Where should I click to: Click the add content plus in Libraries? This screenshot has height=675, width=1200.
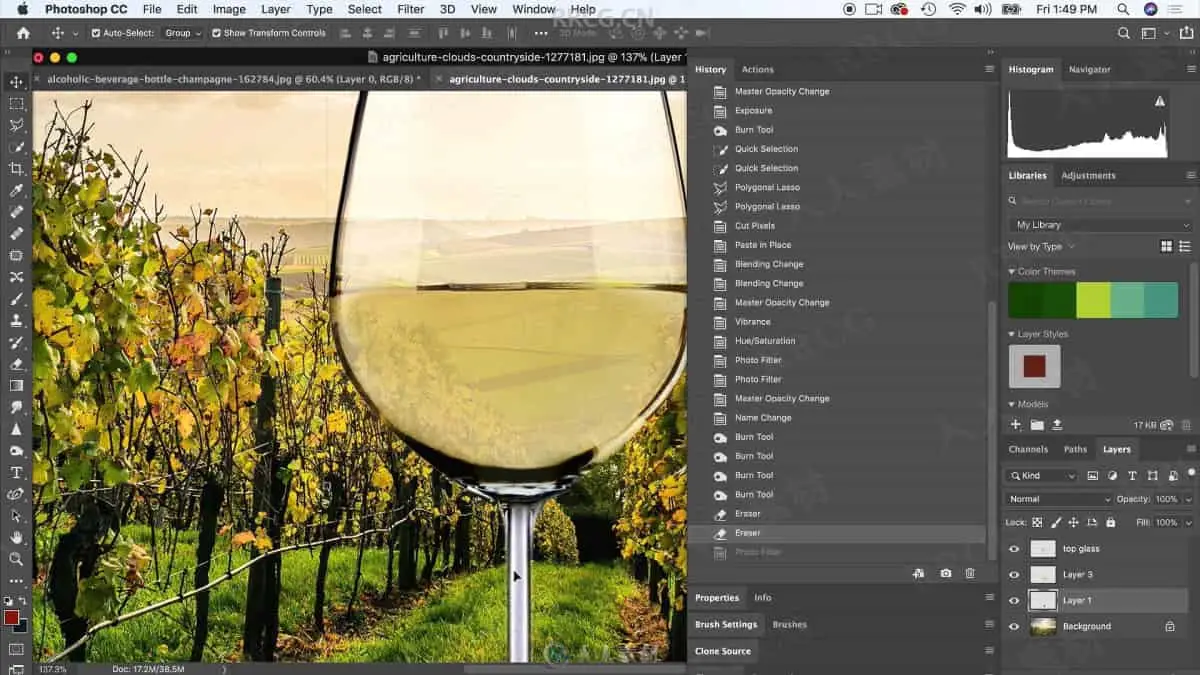(x=1016, y=425)
